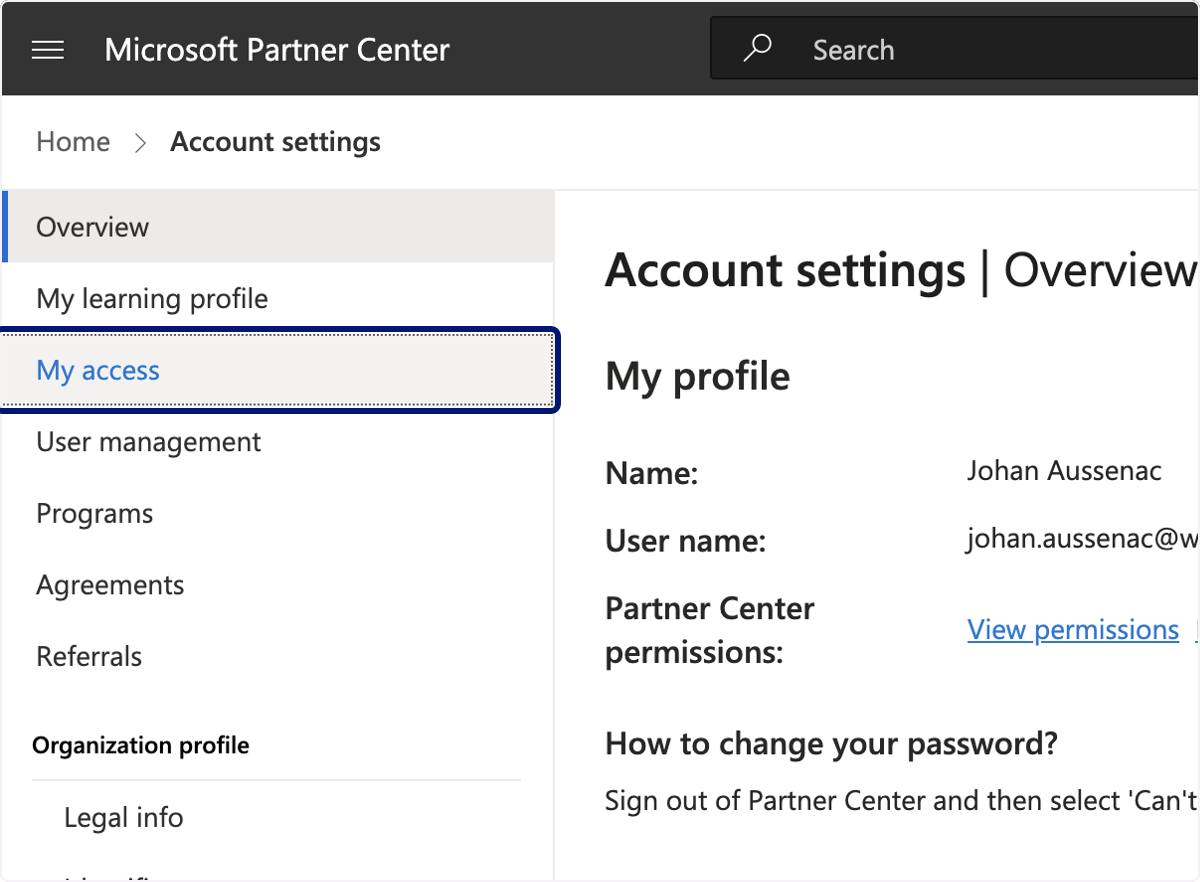Viewport: 1200px width, 882px height.
Task: Open the hamburger navigation menu
Action: [48, 50]
